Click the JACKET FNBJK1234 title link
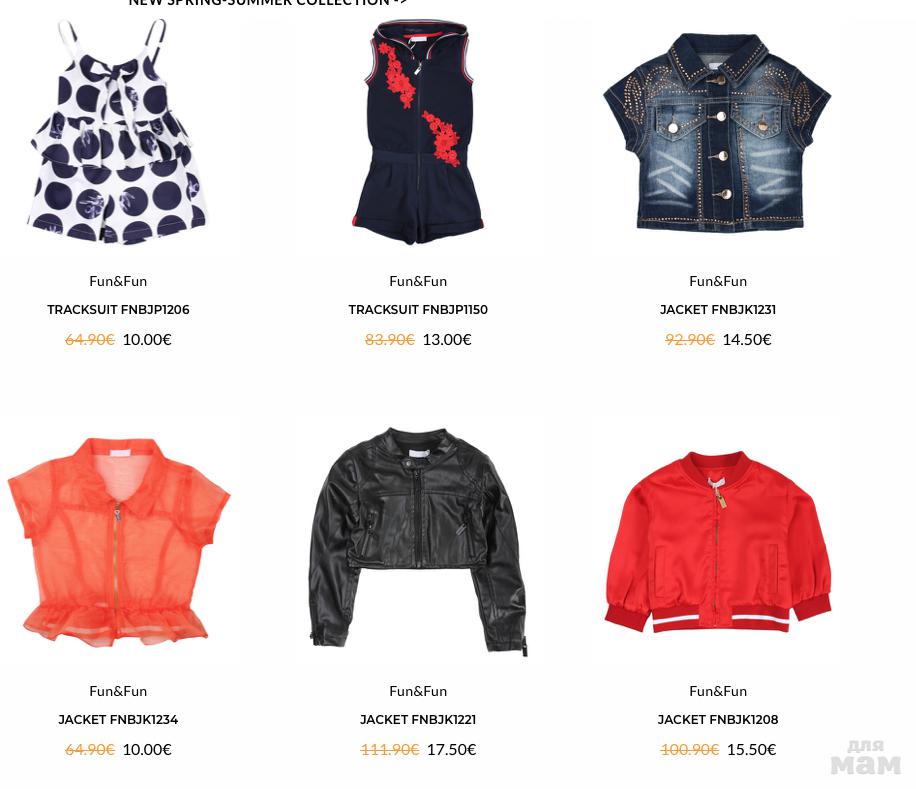Image resolution: width=916 pixels, height=789 pixels. point(118,720)
